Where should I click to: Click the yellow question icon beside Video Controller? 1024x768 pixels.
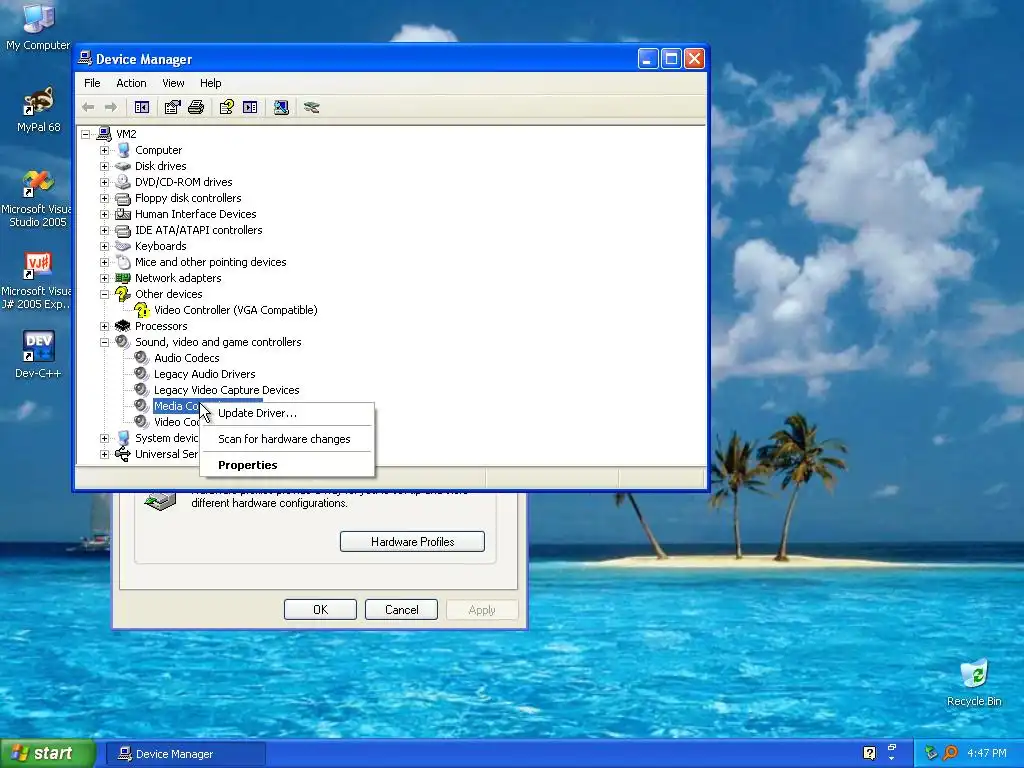[142, 310]
